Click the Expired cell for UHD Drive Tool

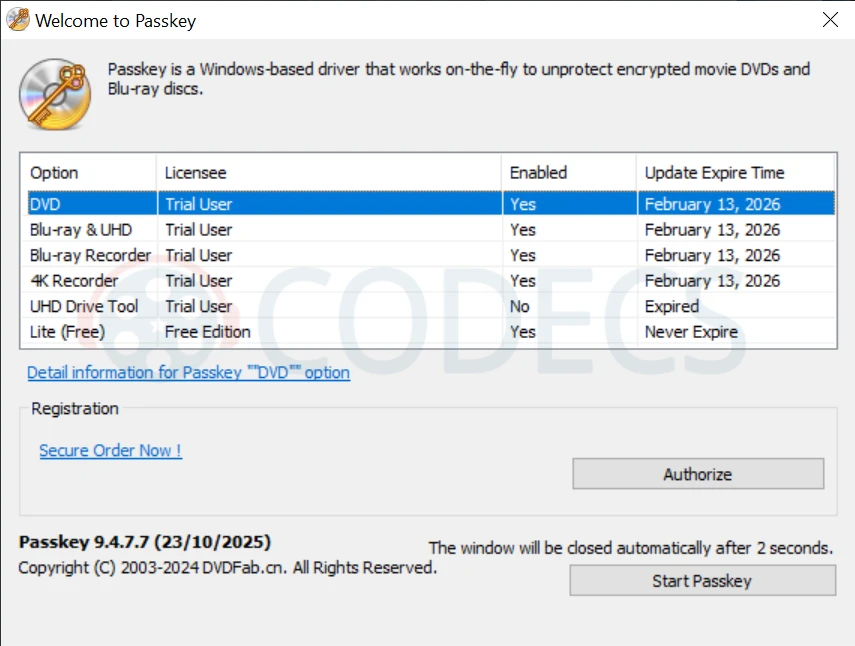click(671, 306)
